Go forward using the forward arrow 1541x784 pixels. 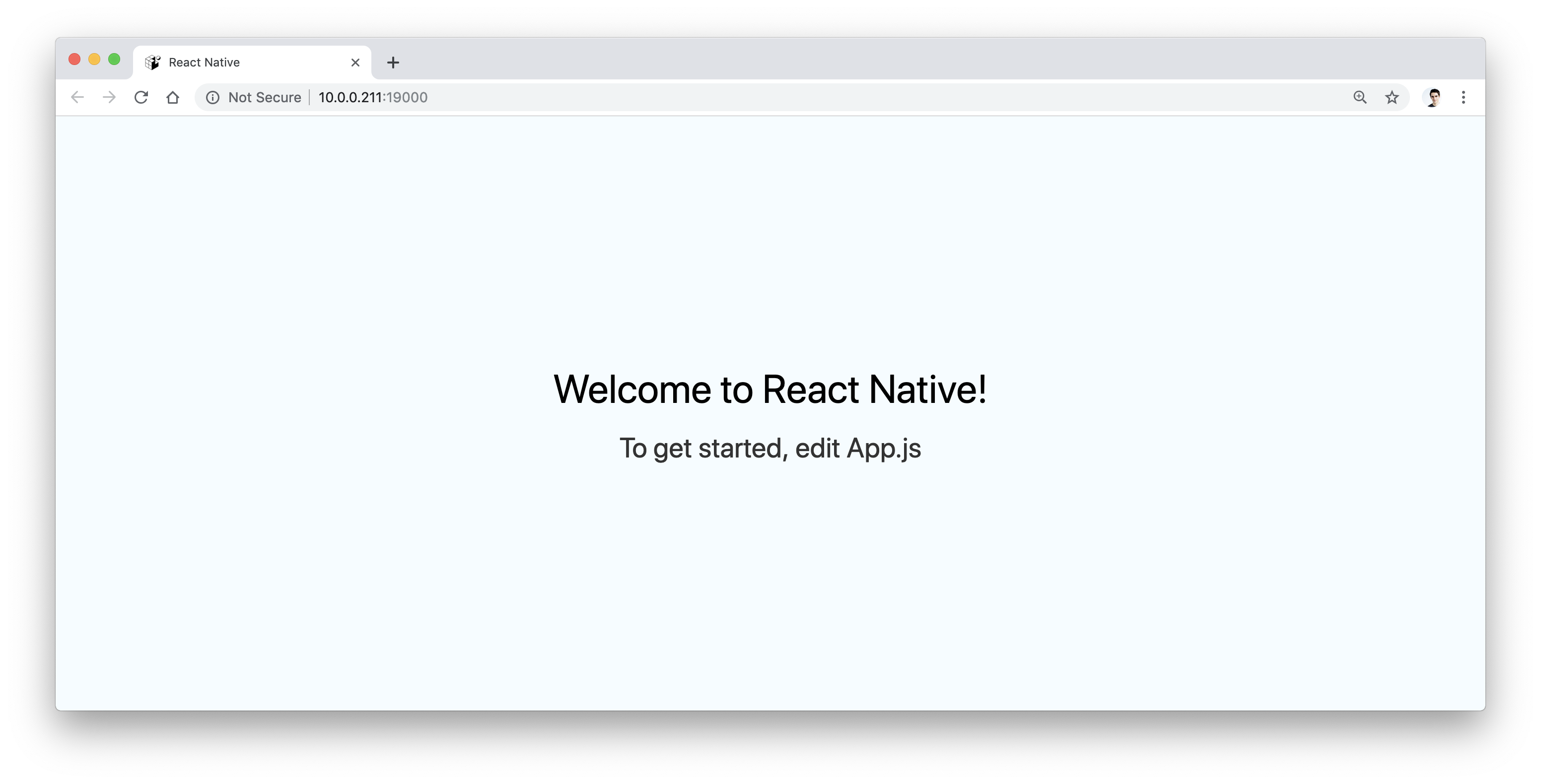tap(109, 97)
